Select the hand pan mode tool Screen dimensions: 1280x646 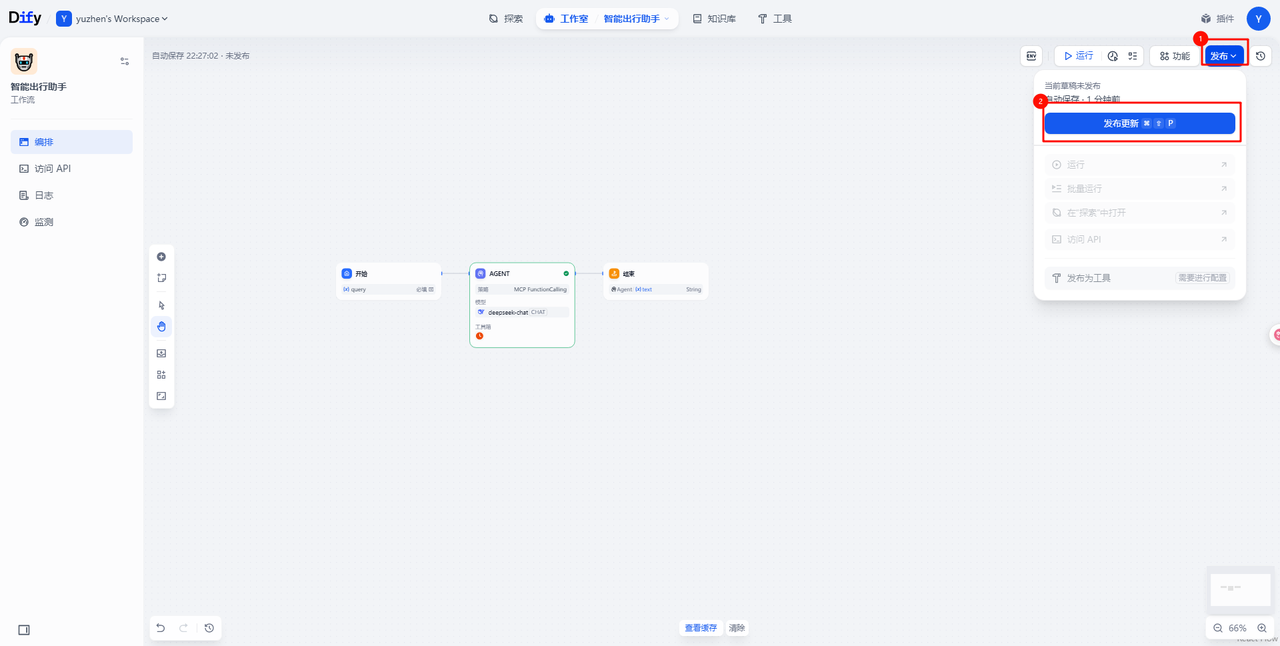(x=161, y=327)
